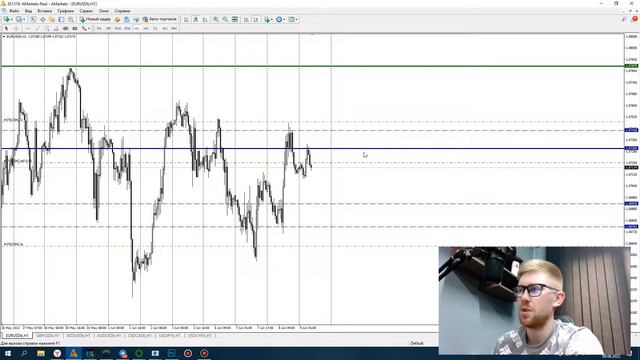640x360 pixels.
Task: Zoom out the chart with magnifier minus
Action: point(225,19)
